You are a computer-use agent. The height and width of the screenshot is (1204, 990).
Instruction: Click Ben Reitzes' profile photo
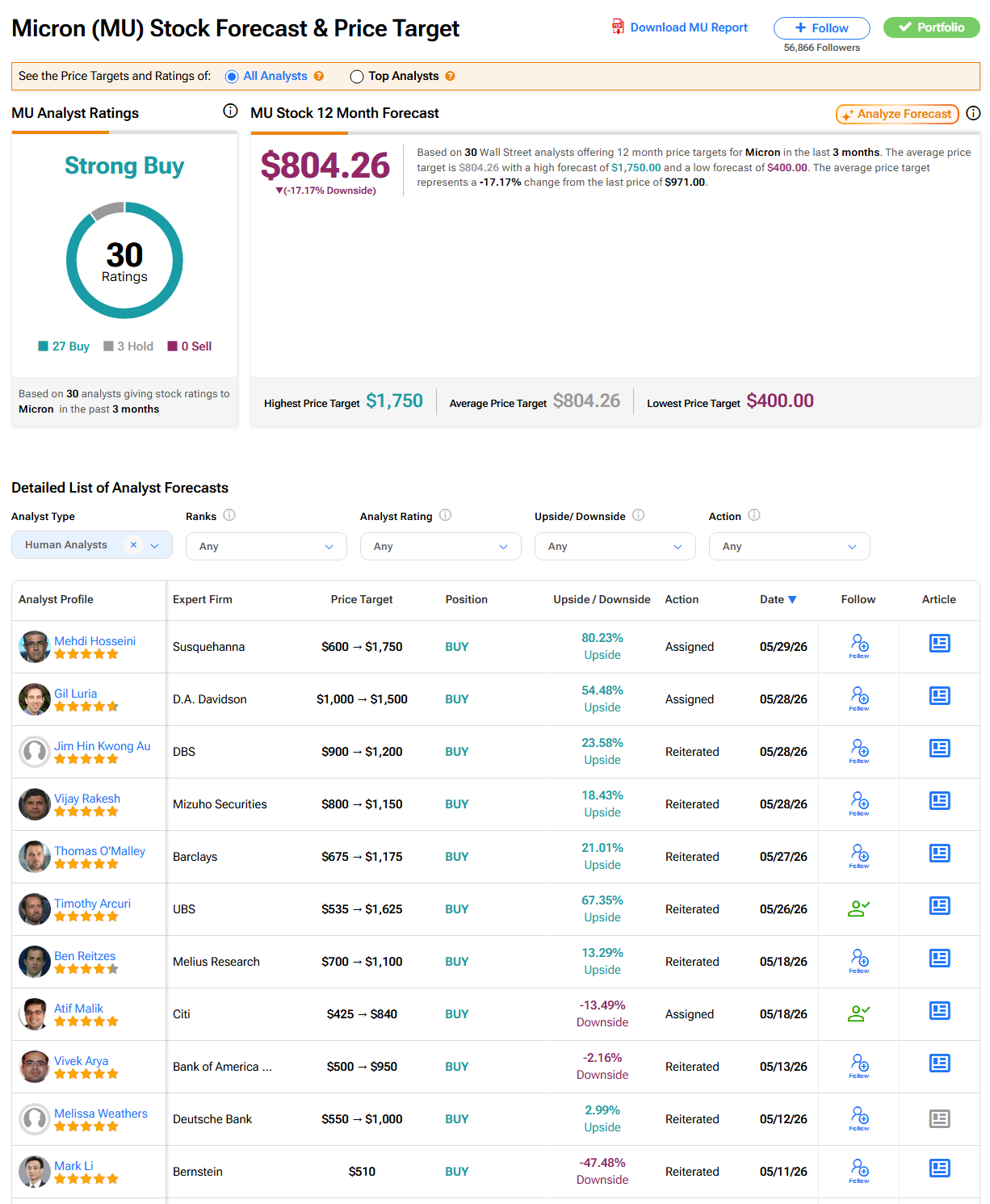pyautogui.click(x=35, y=962)
